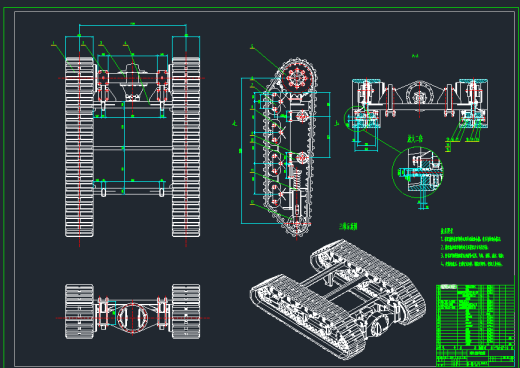Click the small green detail circle on the section view

click(356, 119)
